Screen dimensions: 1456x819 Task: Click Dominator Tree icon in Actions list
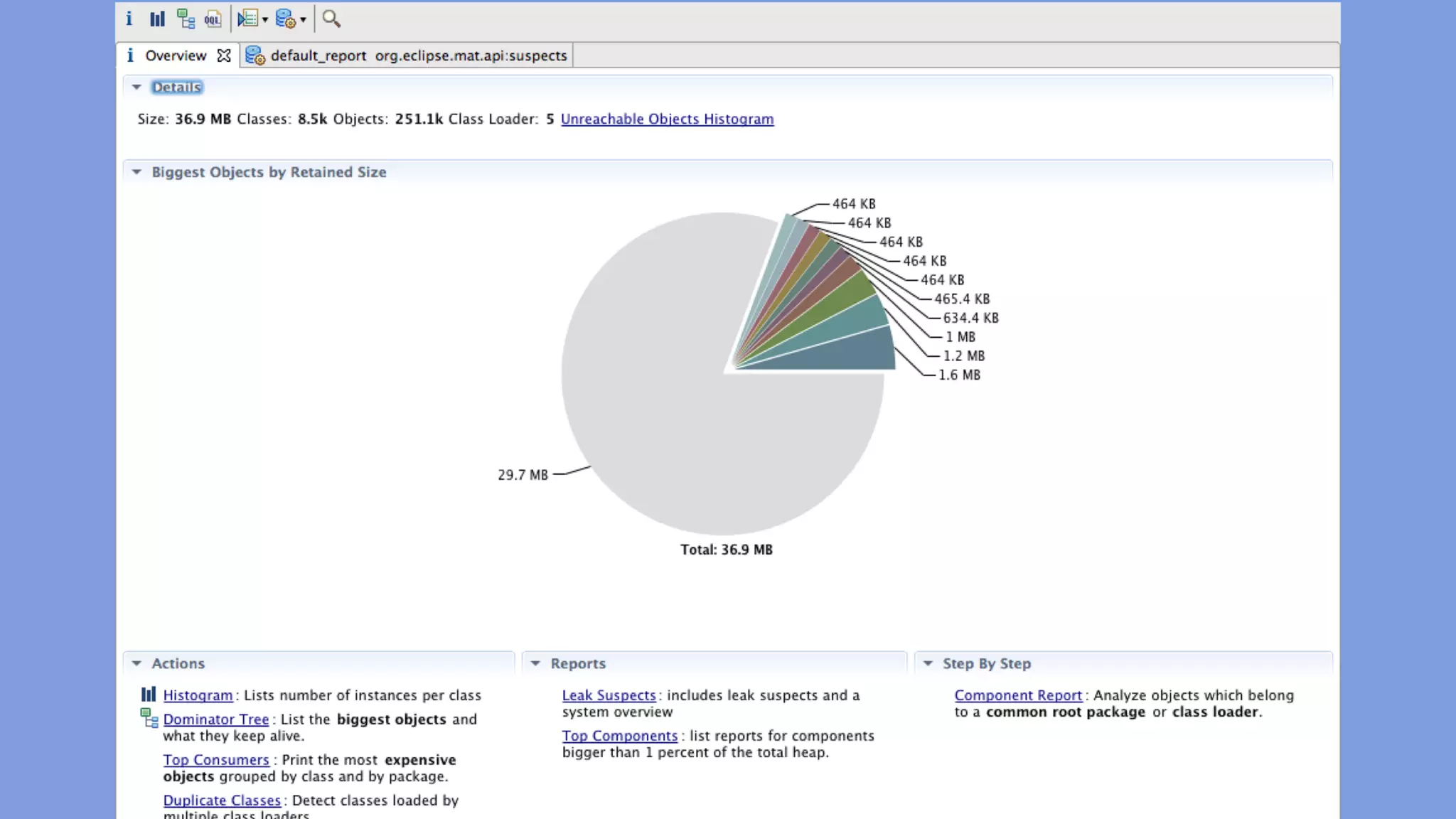coord(149,719)
